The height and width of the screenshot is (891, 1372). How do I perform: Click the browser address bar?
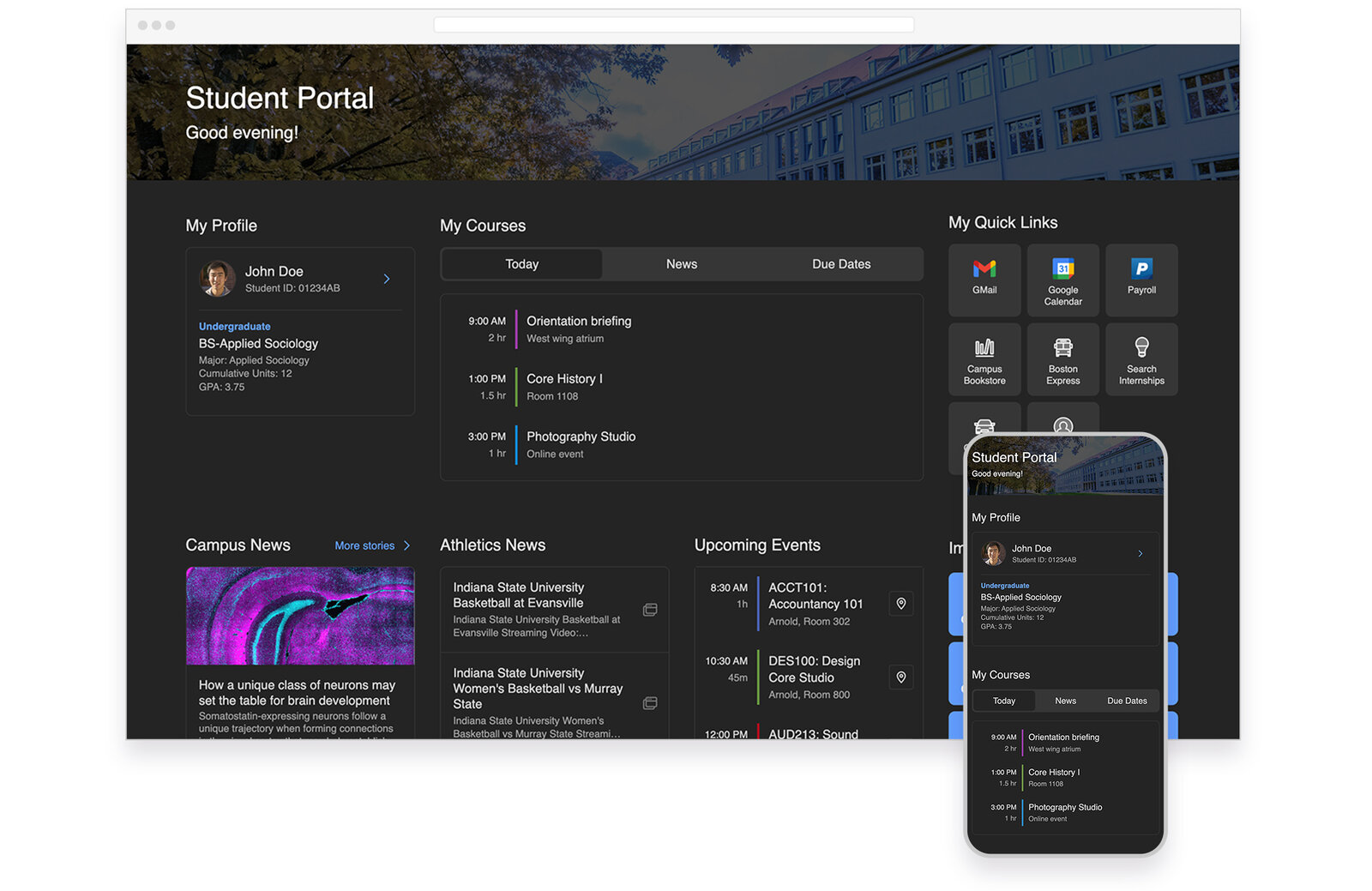[673, 25]
